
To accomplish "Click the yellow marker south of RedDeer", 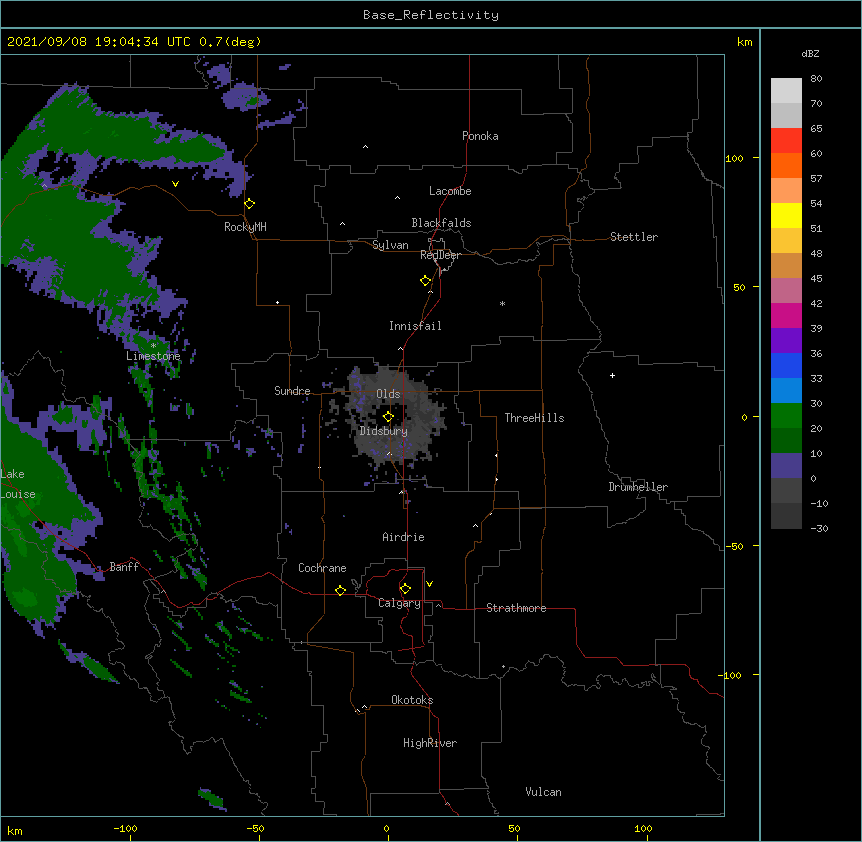I will pos(426,281).
